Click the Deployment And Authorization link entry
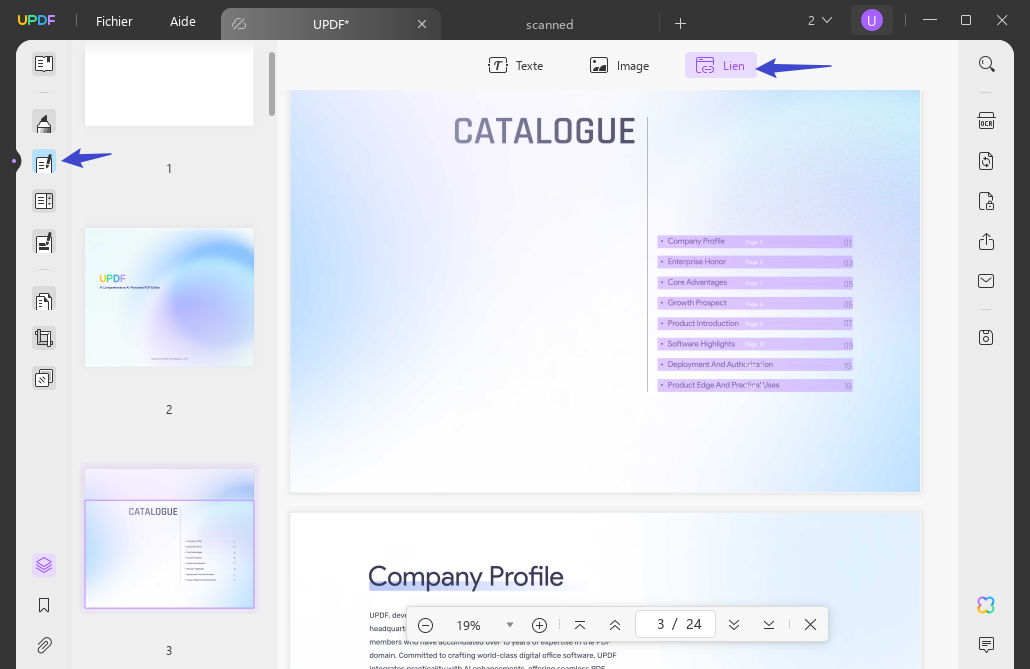This screenshot has height=669, width=1030. 755,365
